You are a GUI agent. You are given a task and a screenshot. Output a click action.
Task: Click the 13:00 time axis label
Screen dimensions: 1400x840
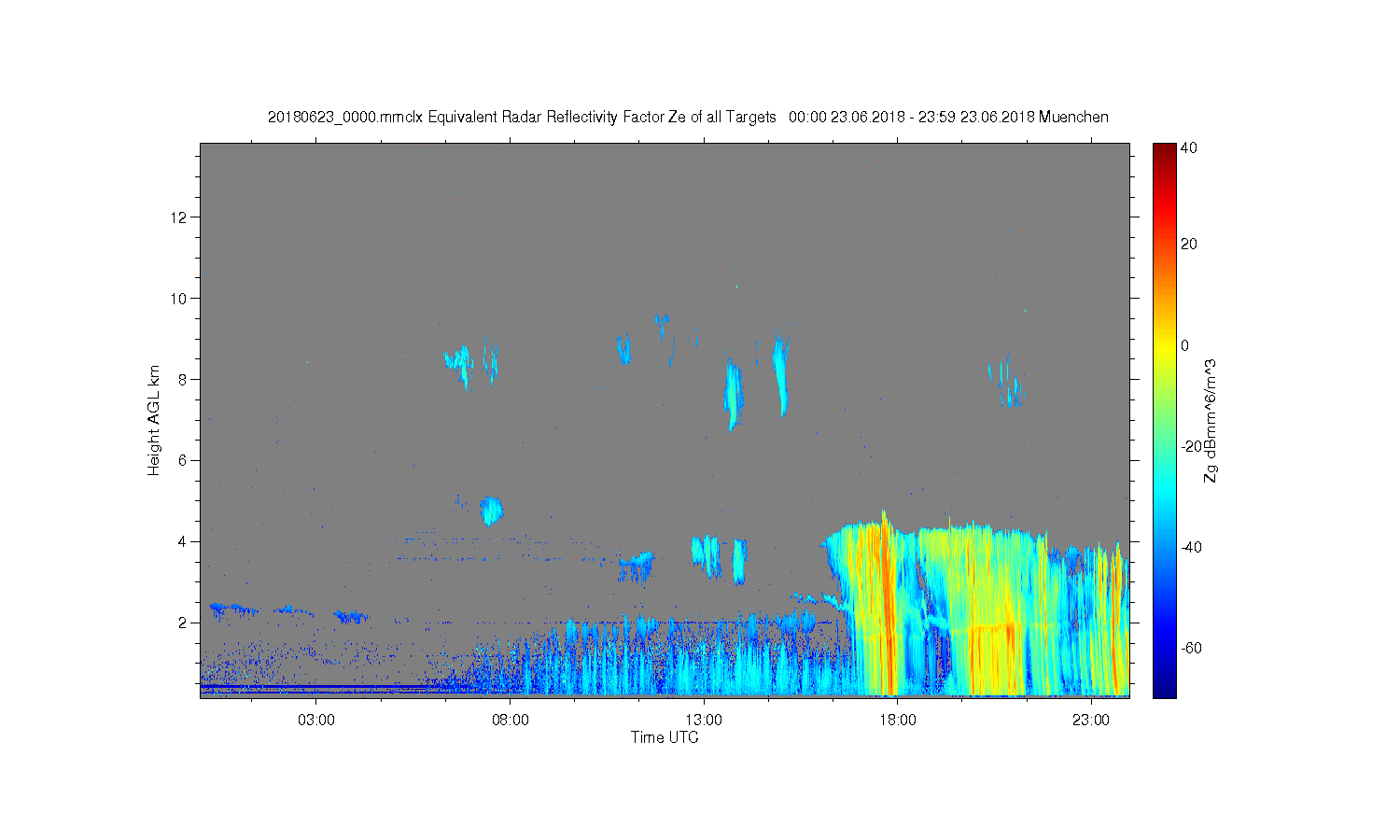pyautogui.click(x=704, y=721)
